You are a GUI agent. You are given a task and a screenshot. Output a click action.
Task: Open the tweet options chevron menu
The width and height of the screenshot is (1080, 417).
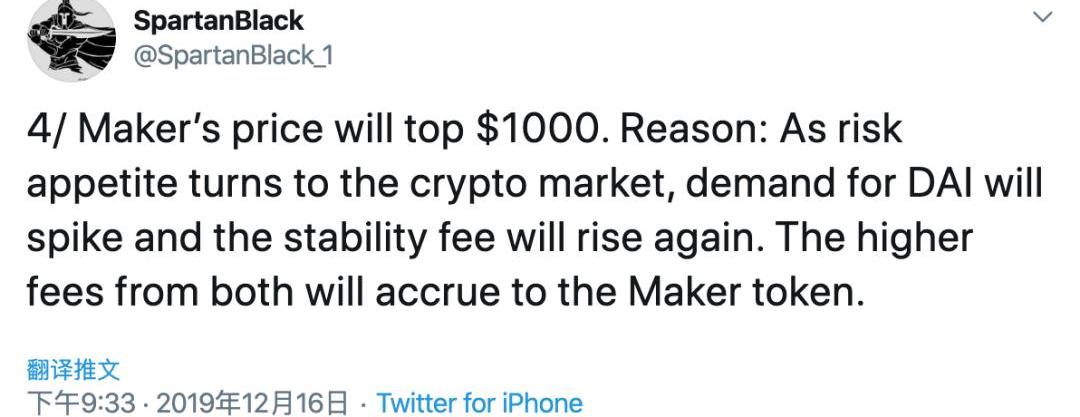tap(1042, 17)
